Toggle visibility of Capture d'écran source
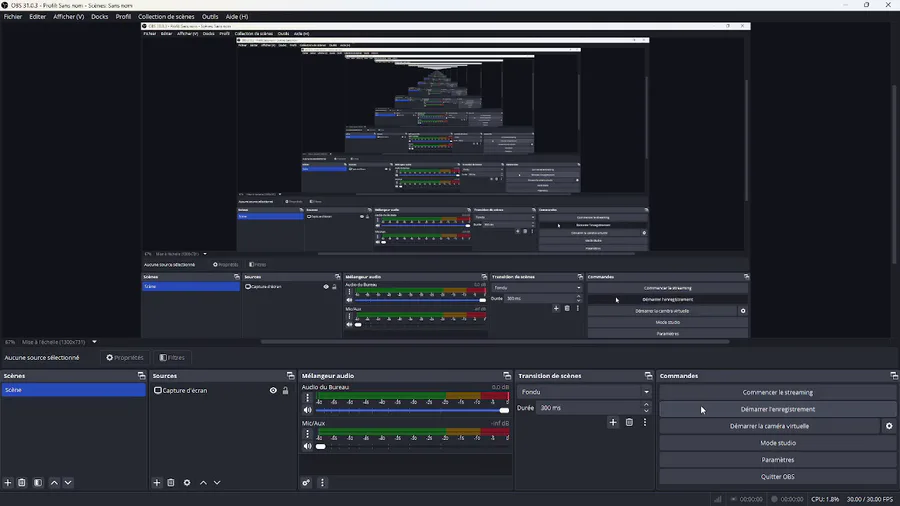900x506 pixels. point(273,390)
